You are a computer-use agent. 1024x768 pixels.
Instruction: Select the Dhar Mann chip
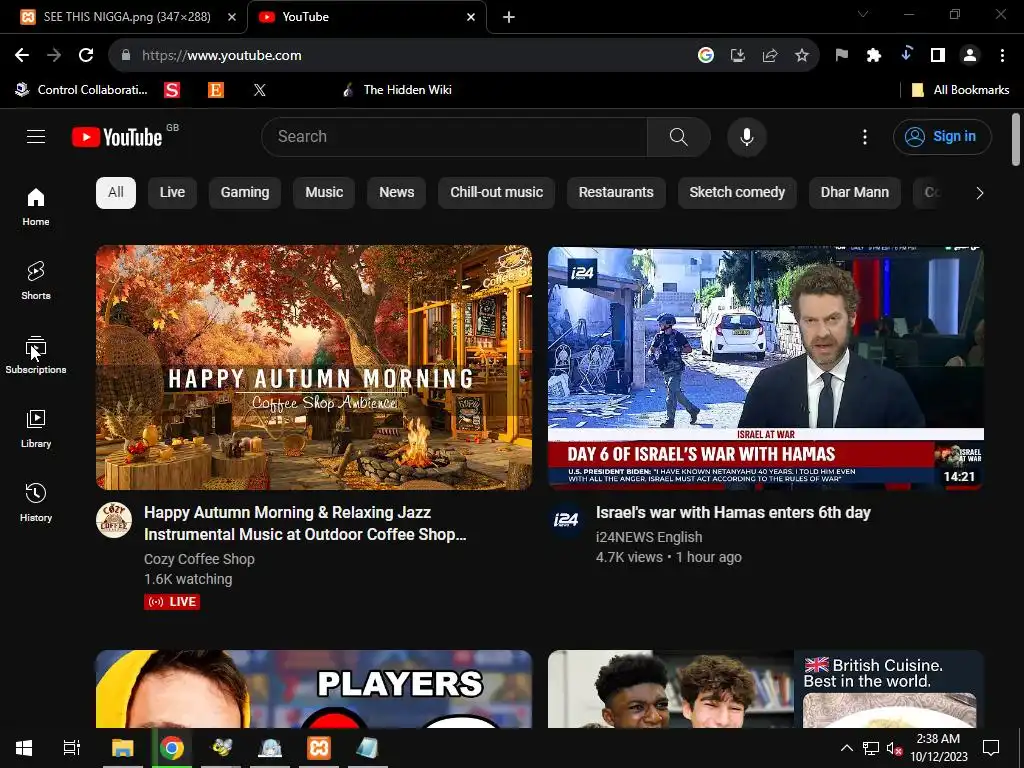coord(855,193)
